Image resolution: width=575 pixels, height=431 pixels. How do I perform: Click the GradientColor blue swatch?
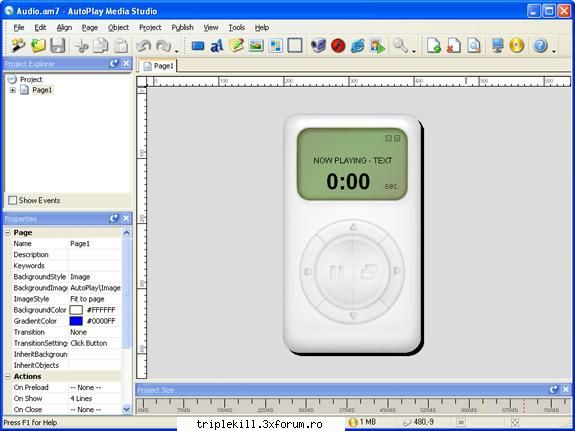(x=76, y=321)
